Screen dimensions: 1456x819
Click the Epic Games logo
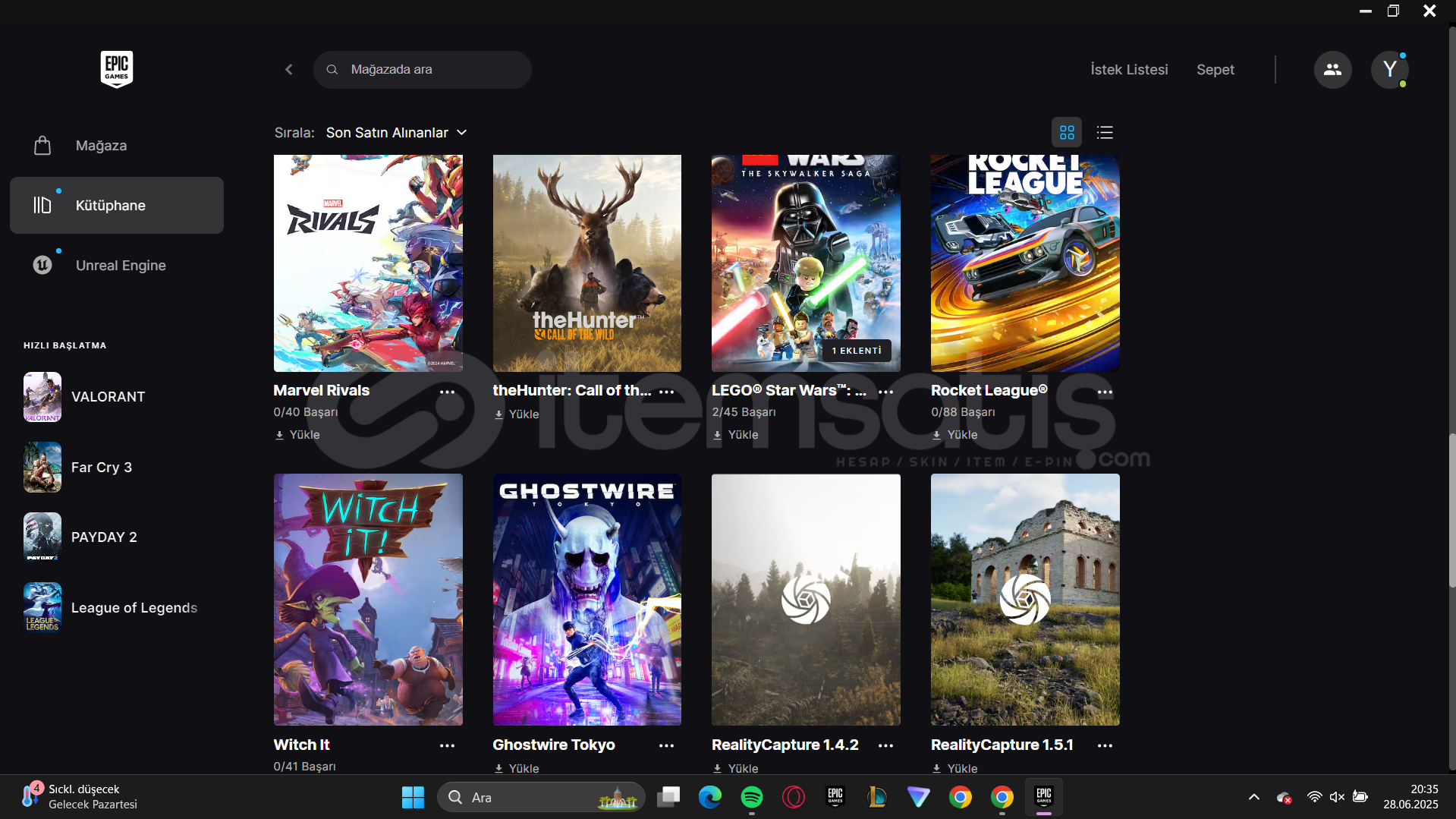coord(117,69)
